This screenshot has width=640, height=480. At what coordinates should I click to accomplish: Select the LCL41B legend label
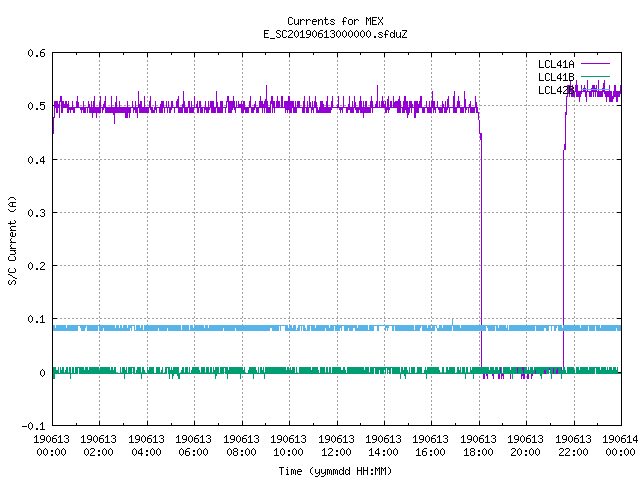click(556, 77)
